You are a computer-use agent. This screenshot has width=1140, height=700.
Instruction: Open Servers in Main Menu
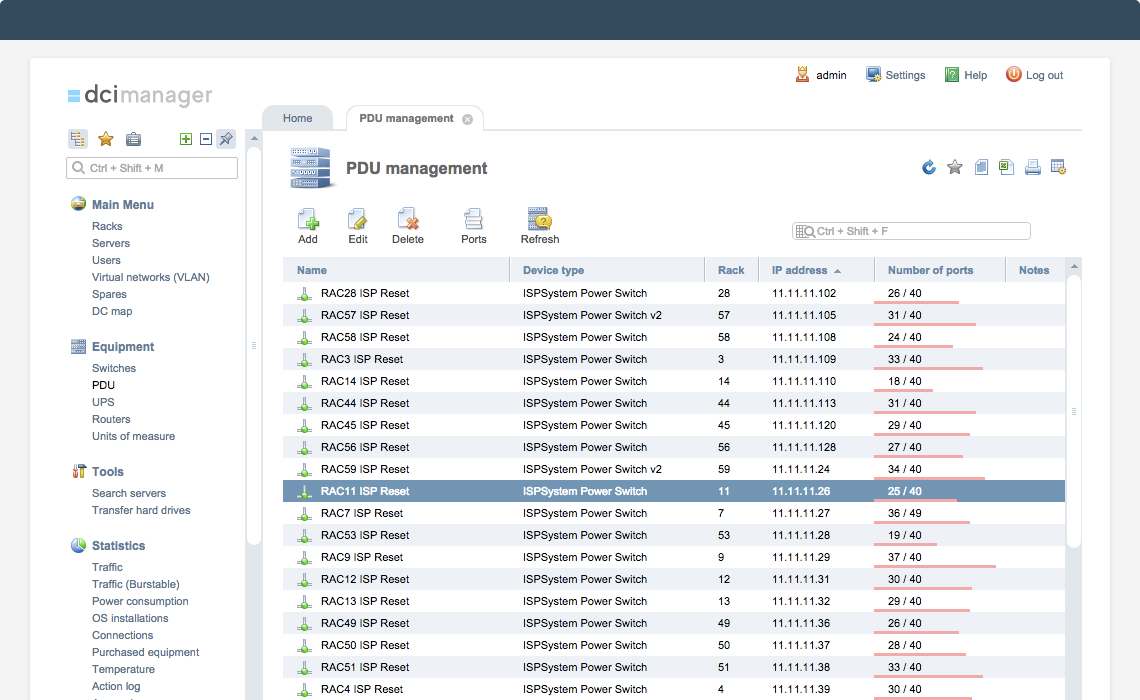tap(111, 243)
